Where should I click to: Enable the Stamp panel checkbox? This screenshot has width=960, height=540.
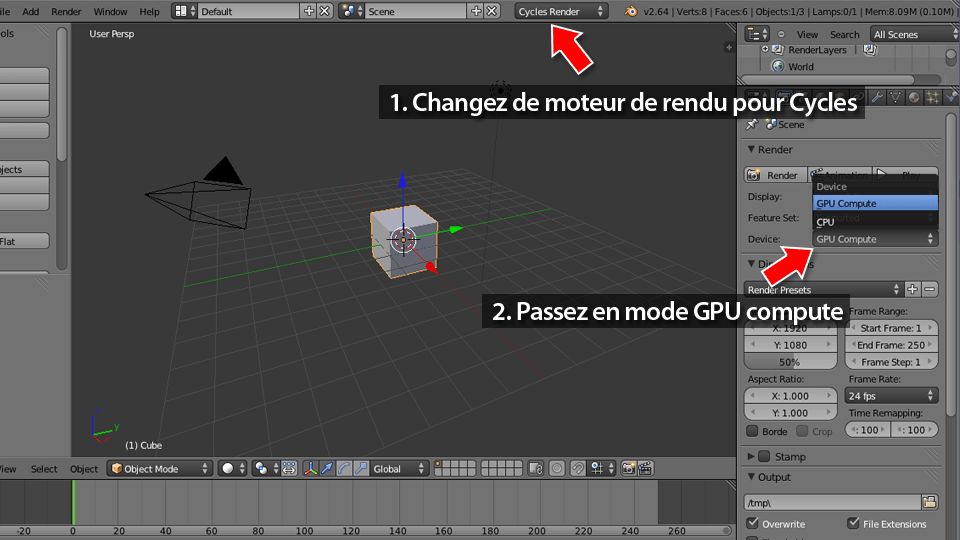click(764, 456)
